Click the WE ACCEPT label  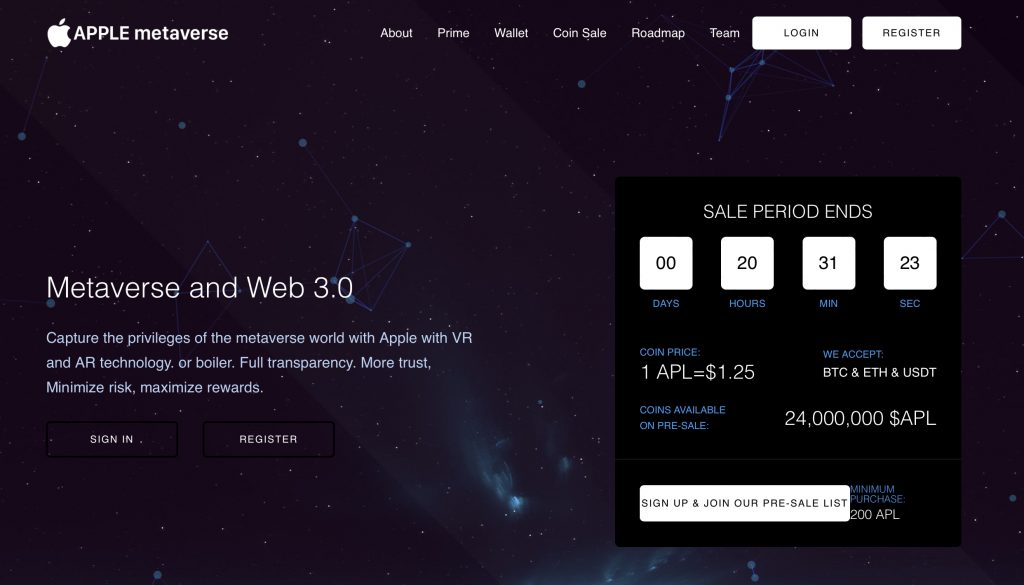click(x=853, y=354)
